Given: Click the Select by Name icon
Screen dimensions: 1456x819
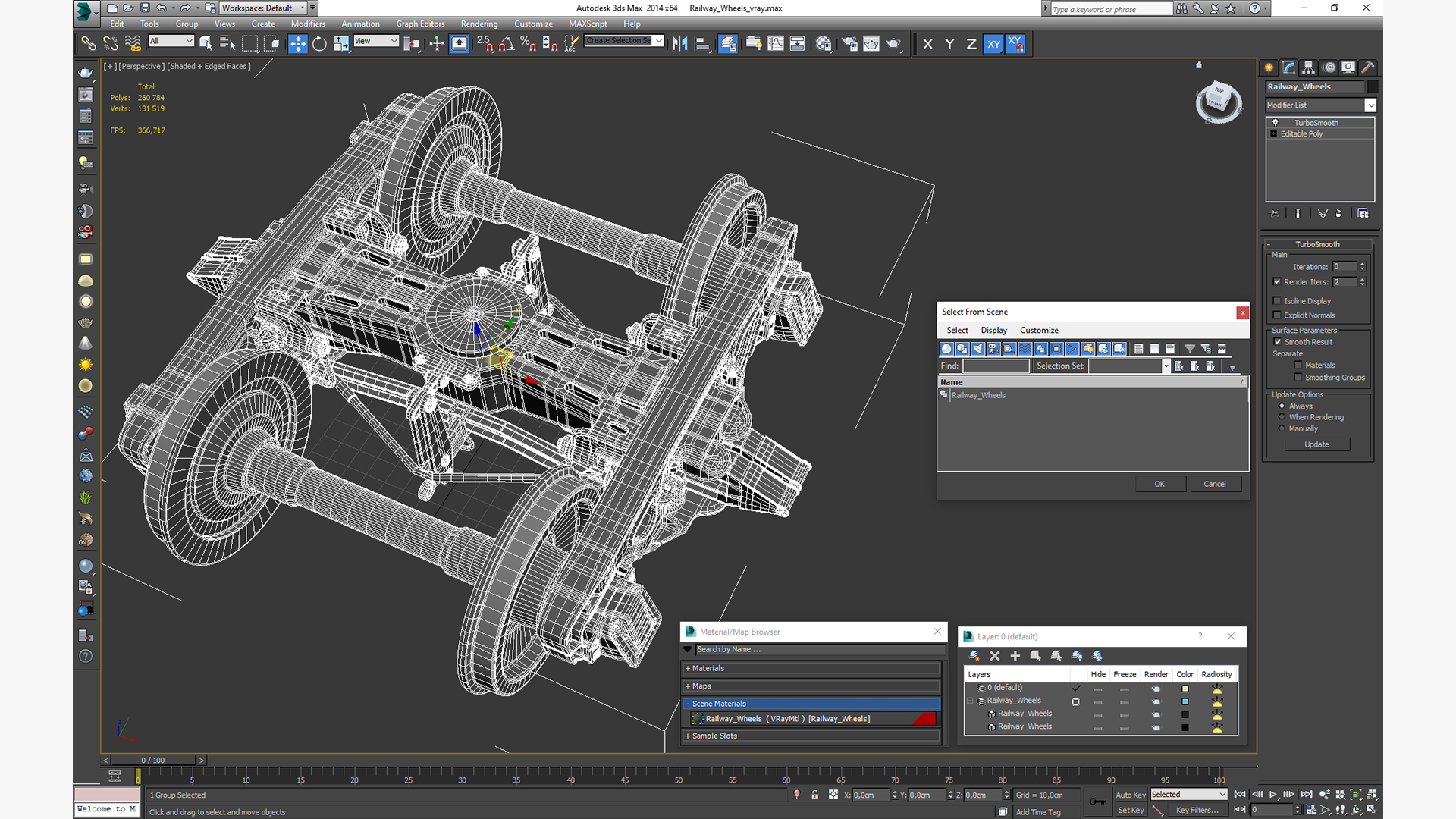Looking at the screenshot, I should [227, 44].
